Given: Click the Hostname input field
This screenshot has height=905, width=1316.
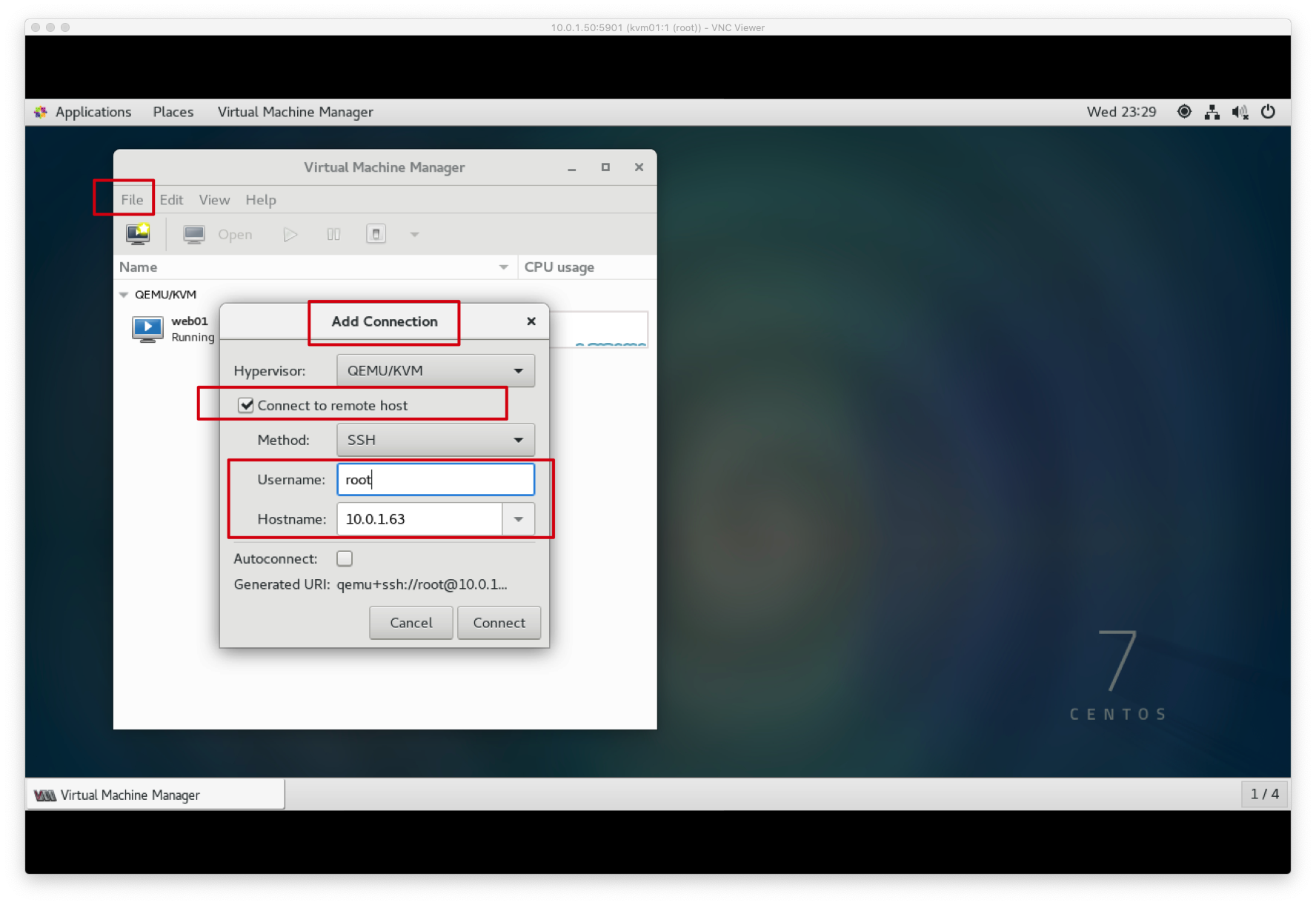Looking at the screenshot, I should 420,519.
